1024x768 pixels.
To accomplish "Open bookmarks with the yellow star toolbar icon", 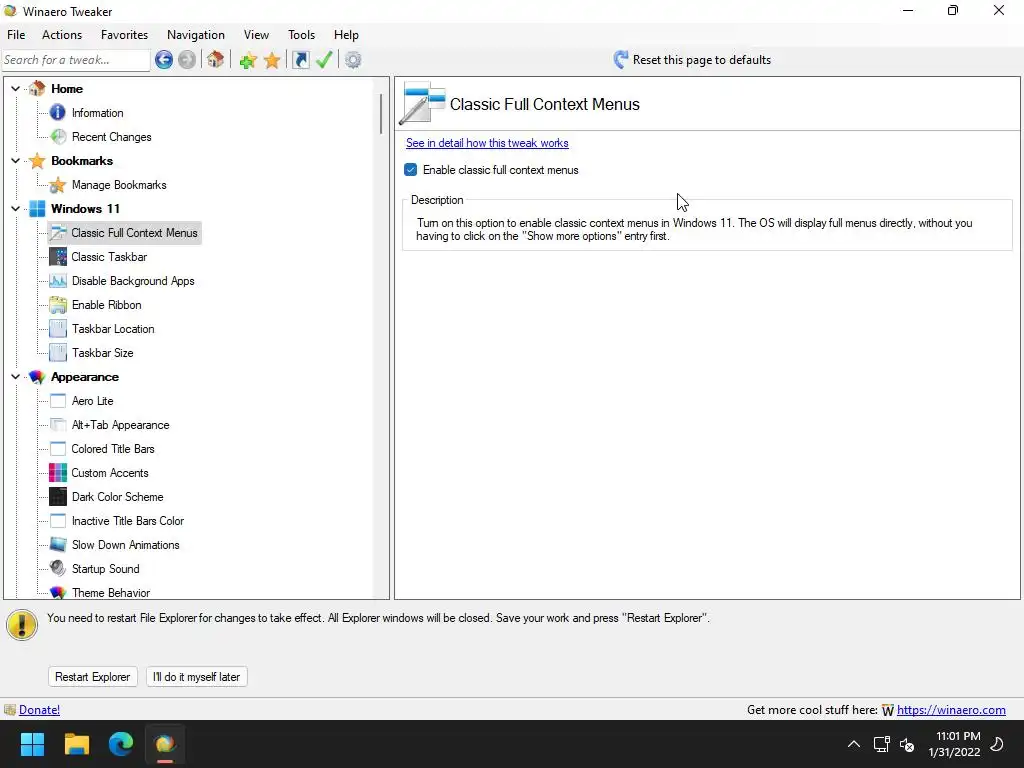I will point(272,60).
